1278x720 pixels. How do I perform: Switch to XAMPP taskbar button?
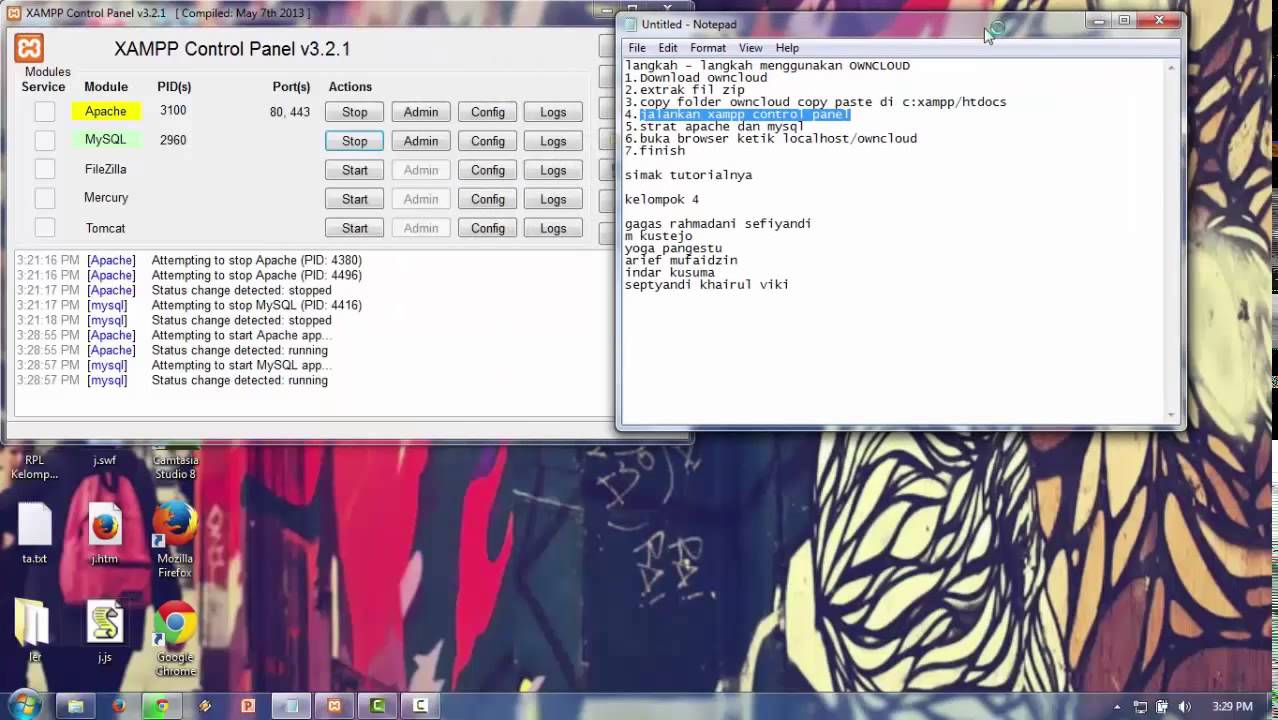tap(334, 706)
